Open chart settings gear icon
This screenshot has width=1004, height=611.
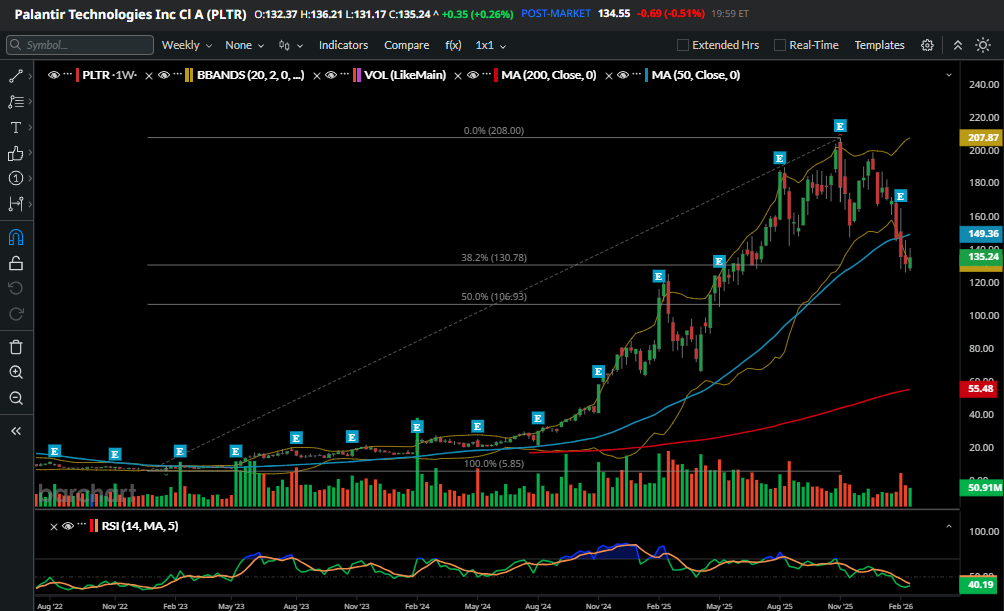pos(927,45)
